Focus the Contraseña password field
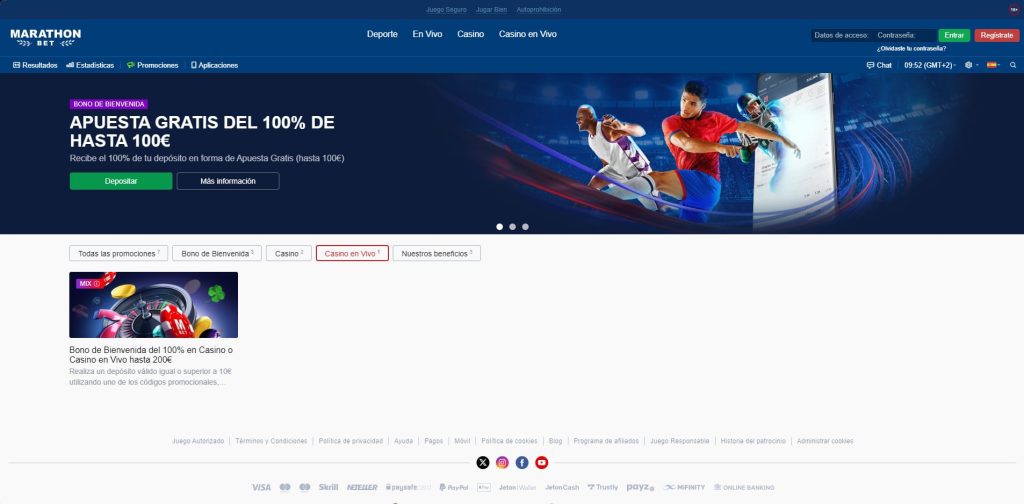This screenshot has height=504, width=1024. pyautogui.click(x=904, y=35)
